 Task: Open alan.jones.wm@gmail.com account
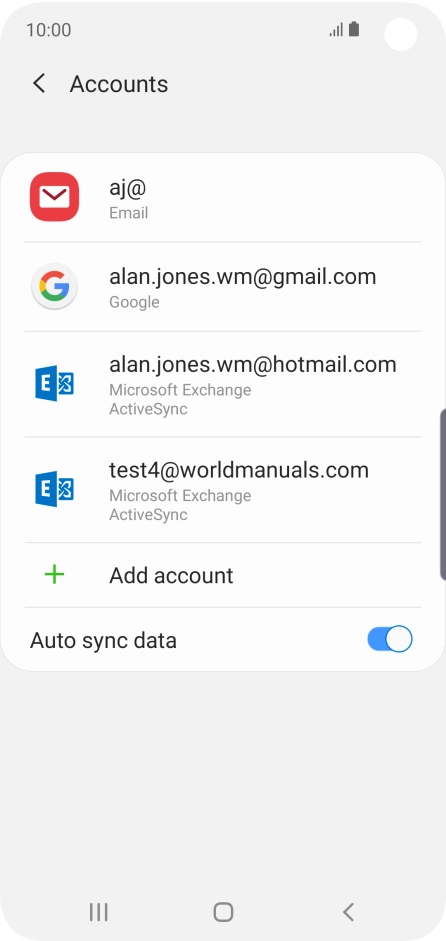(x=223, y=287)
